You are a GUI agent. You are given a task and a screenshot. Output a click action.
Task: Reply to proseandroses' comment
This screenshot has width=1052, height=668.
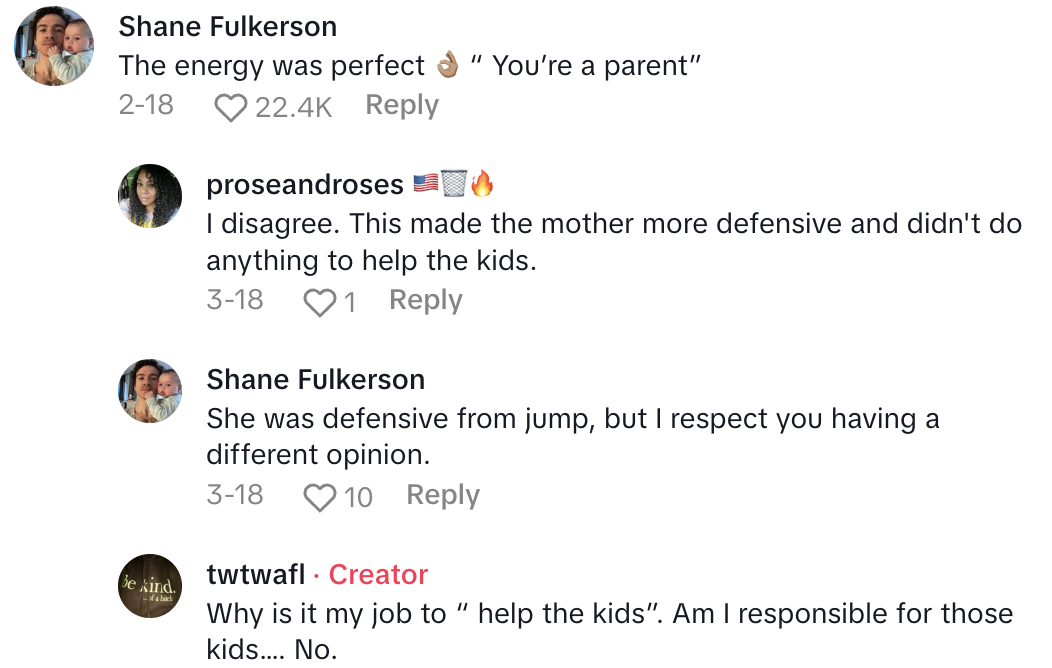pos(425,300)
